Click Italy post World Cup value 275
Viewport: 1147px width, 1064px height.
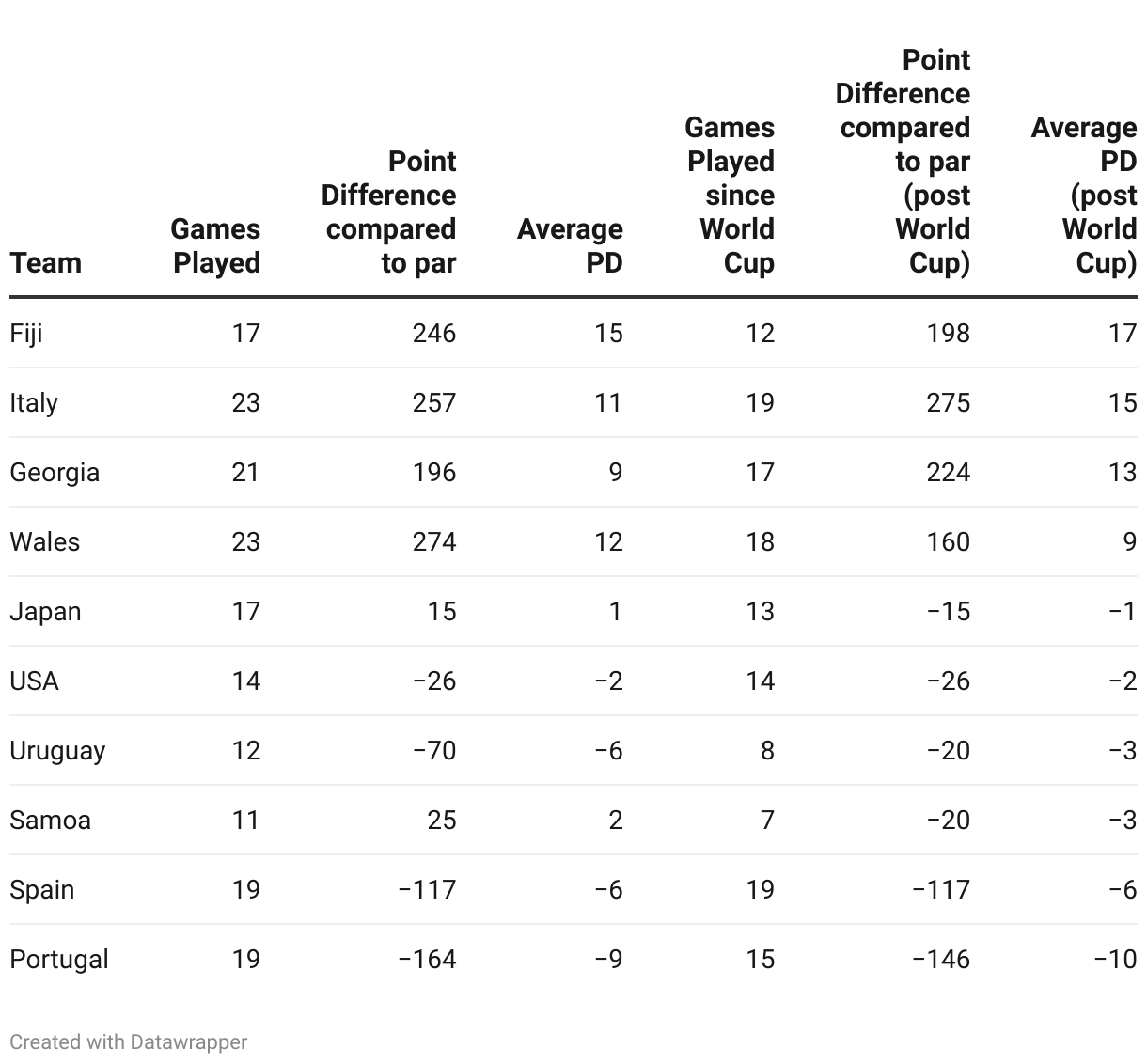point(948,402)
